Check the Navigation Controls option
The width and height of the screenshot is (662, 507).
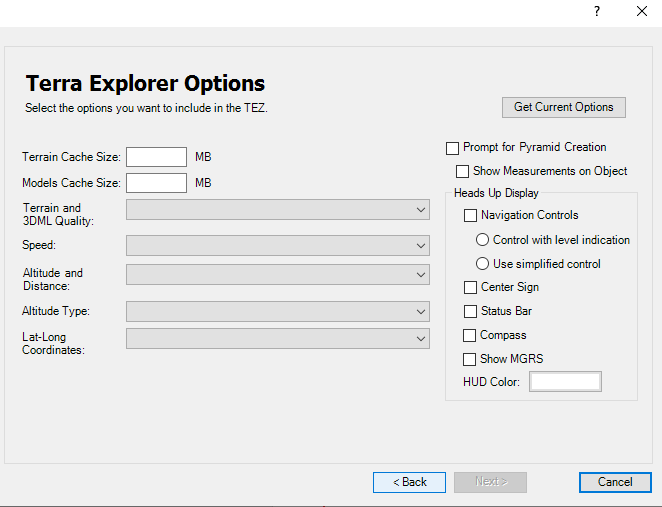coord(470,215)
